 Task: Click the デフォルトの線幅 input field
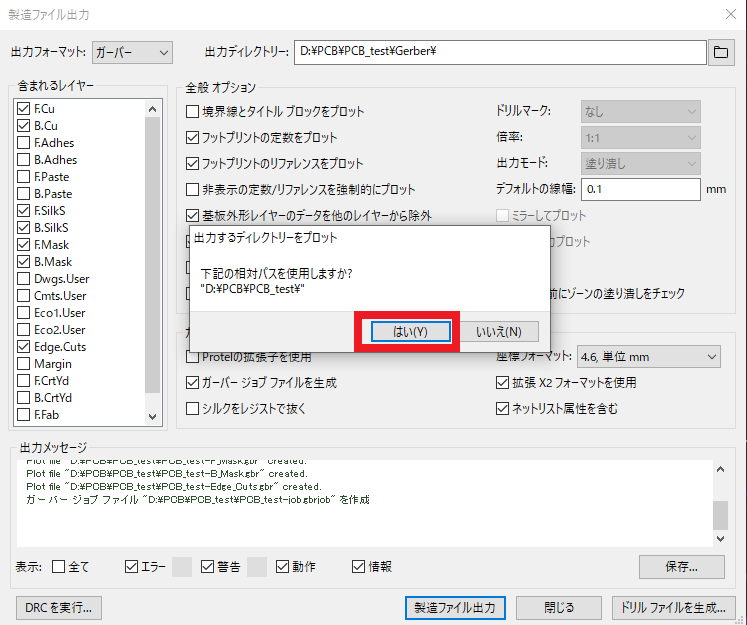(x=640, y=189)
